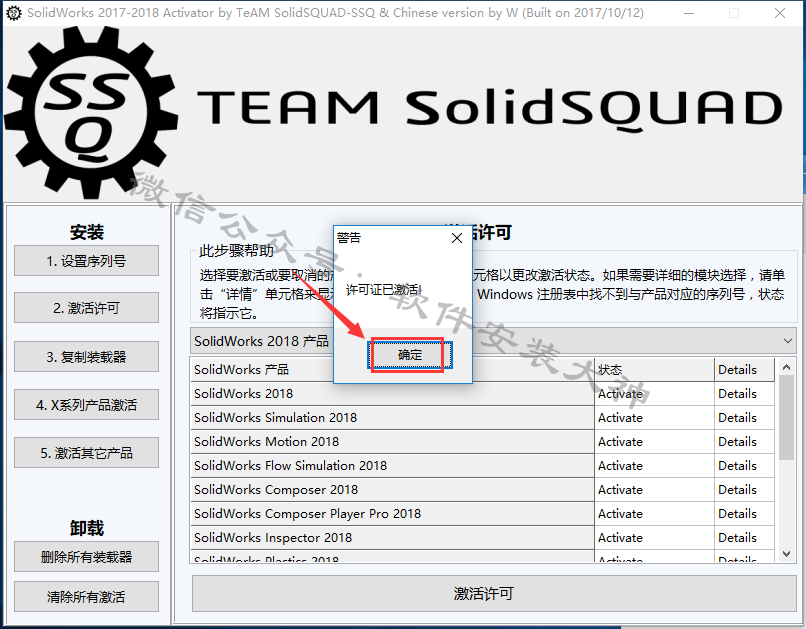
Task: Open step 1. 设置序列号
Action: pyautogui.click(x=86, y=261)
